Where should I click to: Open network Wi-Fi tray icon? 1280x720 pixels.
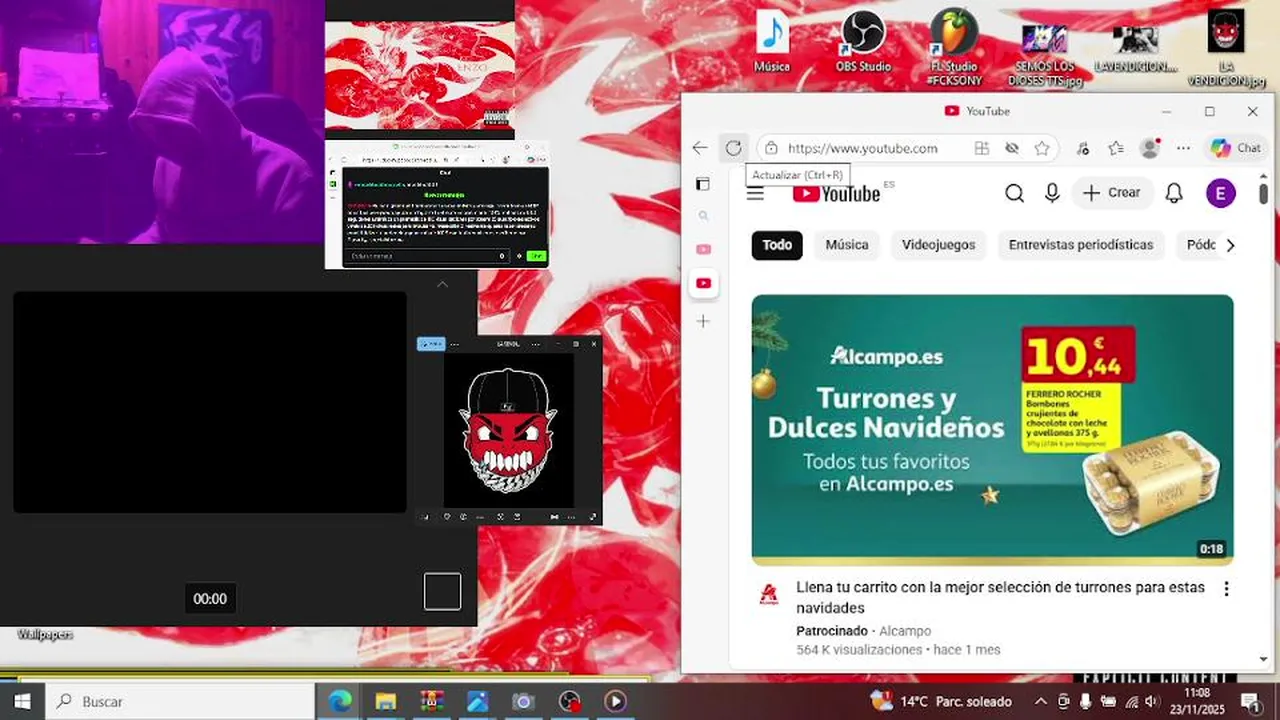[1131, 701]
